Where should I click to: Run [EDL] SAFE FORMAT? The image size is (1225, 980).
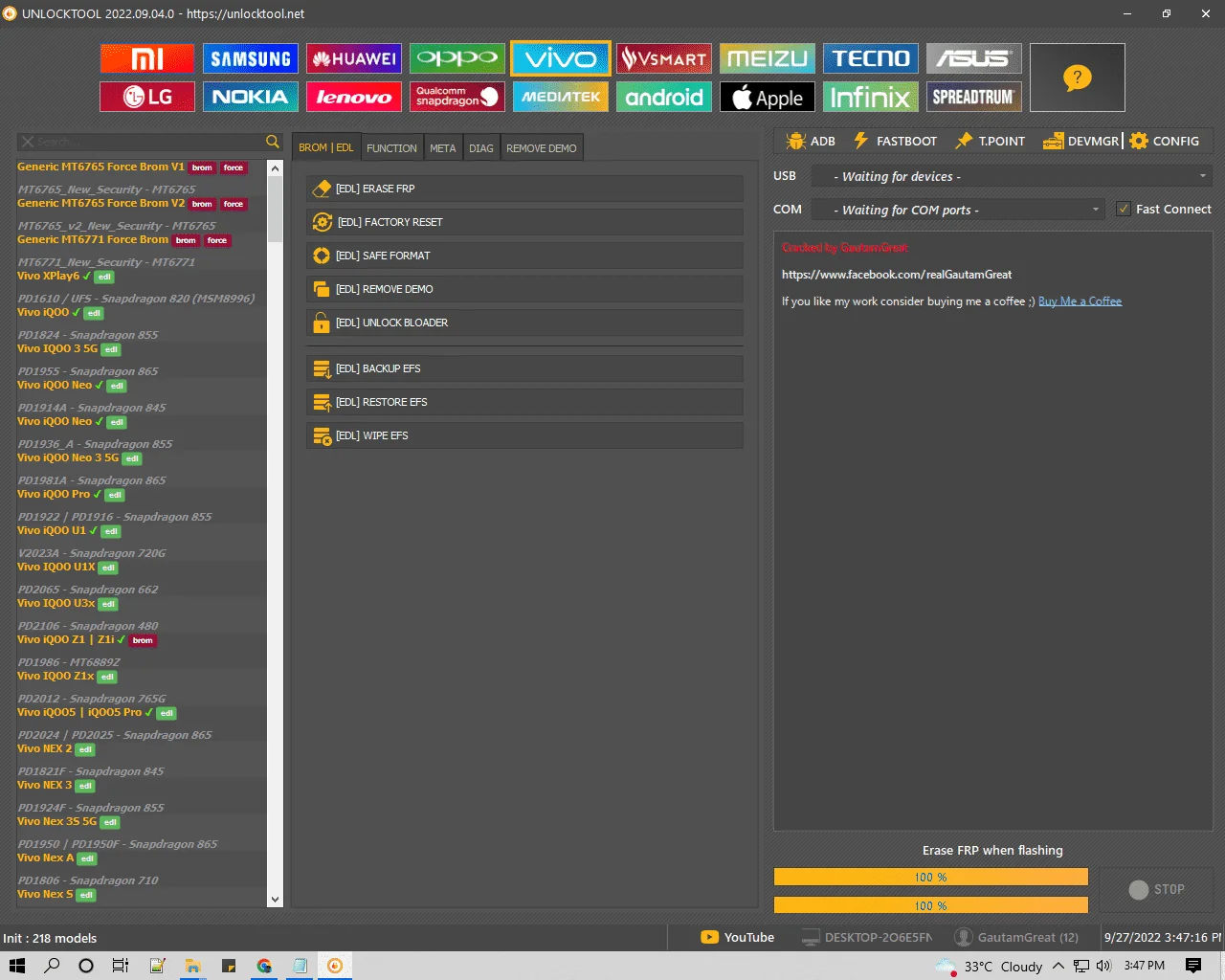point(524,256)
